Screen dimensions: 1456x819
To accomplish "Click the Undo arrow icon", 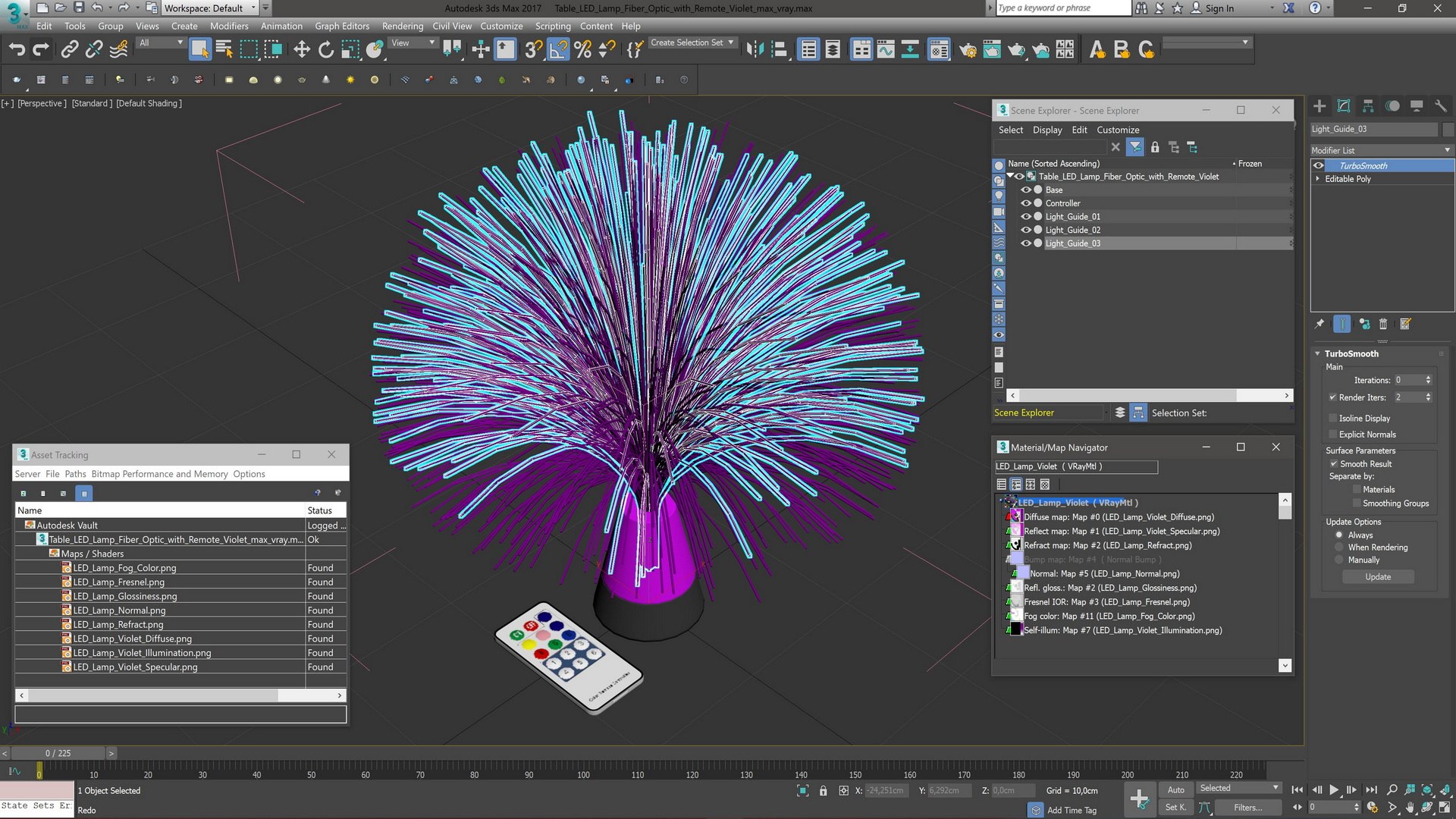I will (17, 50).
